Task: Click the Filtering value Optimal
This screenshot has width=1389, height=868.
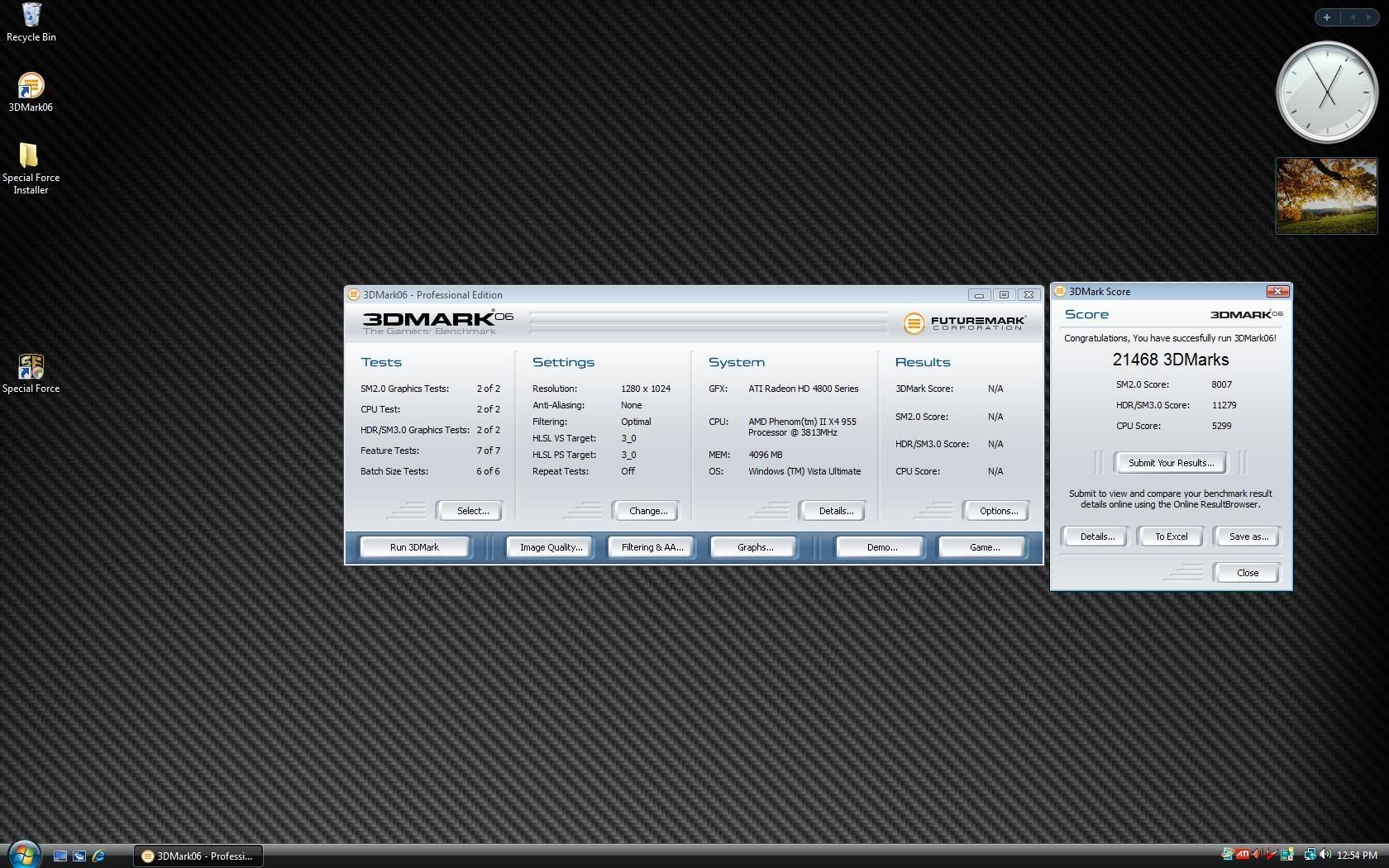Action: coord(636,422)
